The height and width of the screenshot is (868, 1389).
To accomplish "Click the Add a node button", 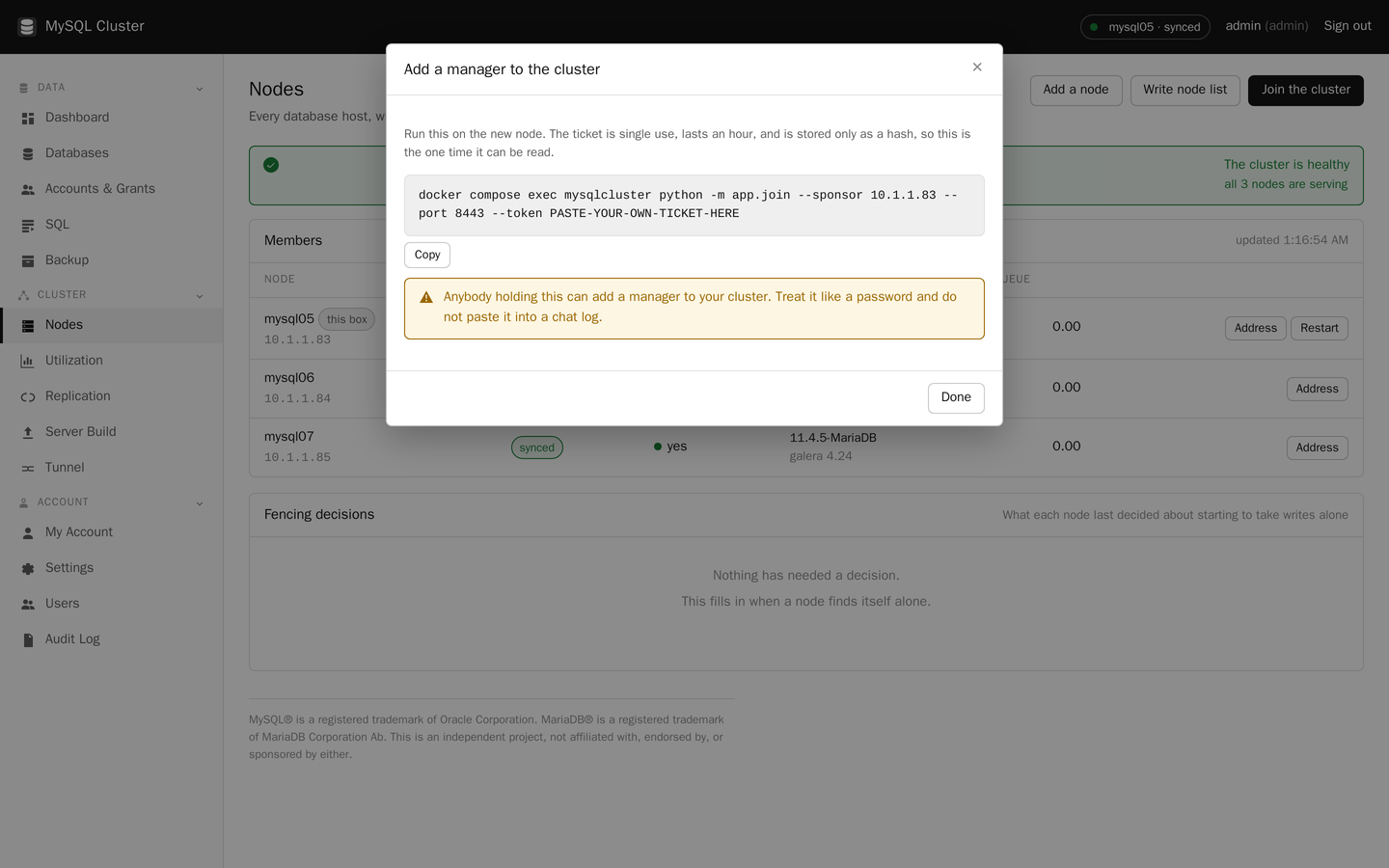I will pos(1076,90).
